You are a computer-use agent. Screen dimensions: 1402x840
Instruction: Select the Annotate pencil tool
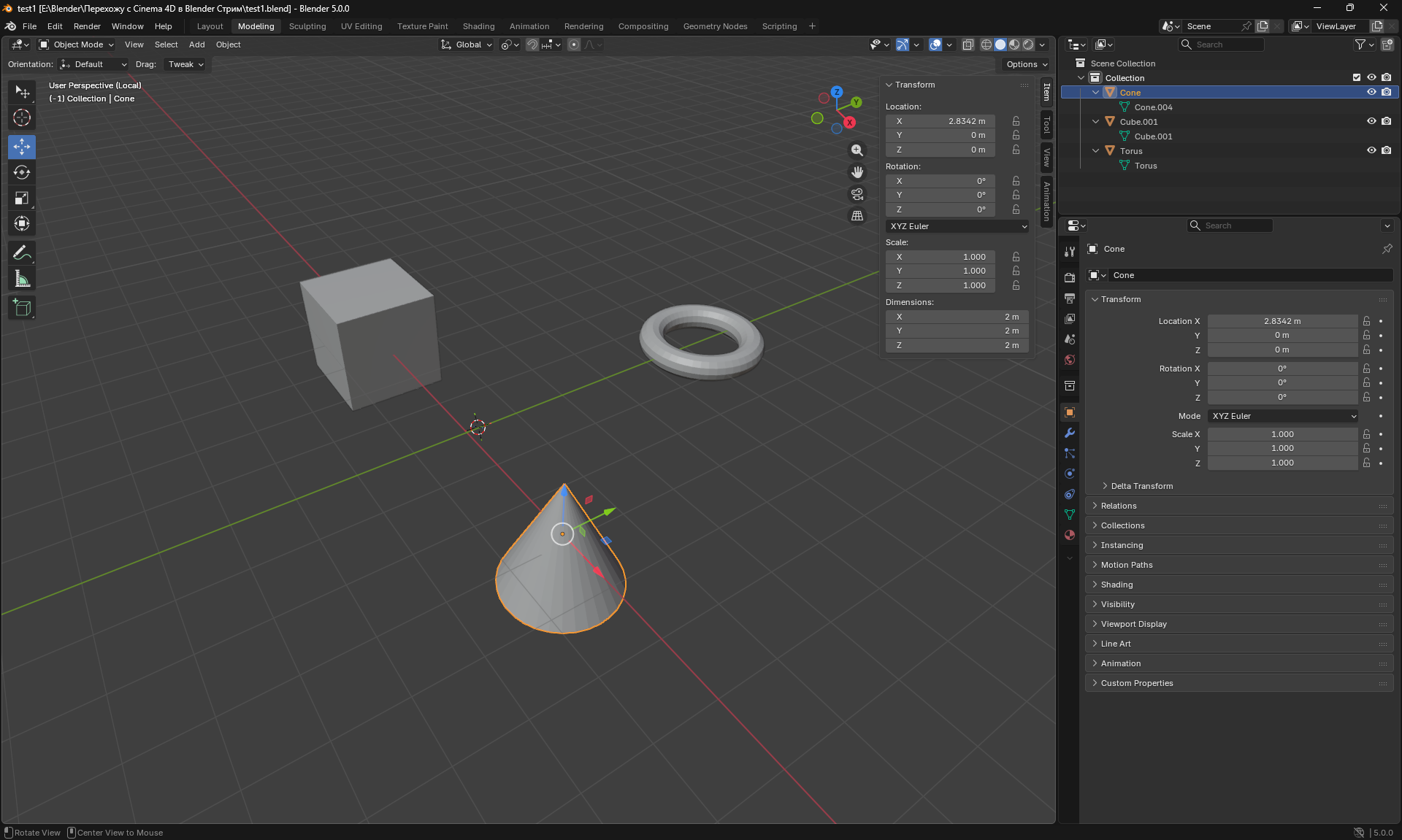coord(22,253)
